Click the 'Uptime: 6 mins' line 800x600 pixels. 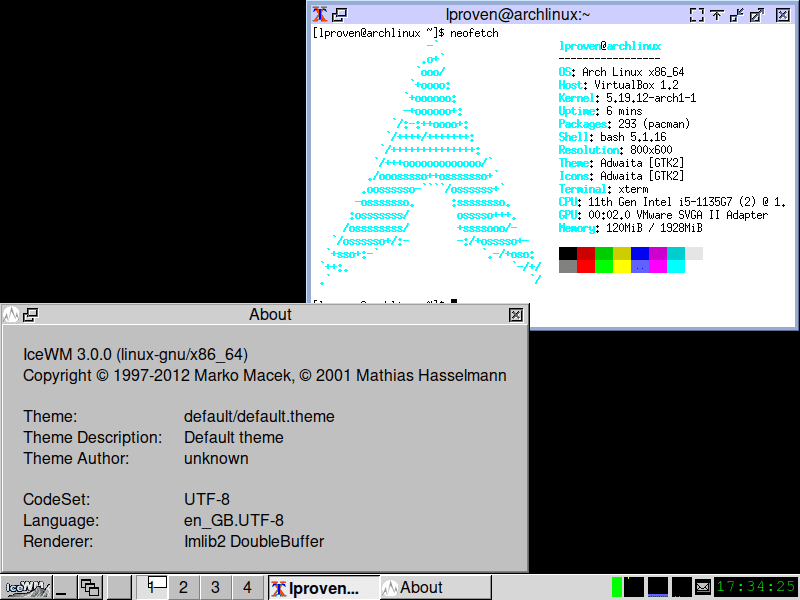click(x=601, y=111)
